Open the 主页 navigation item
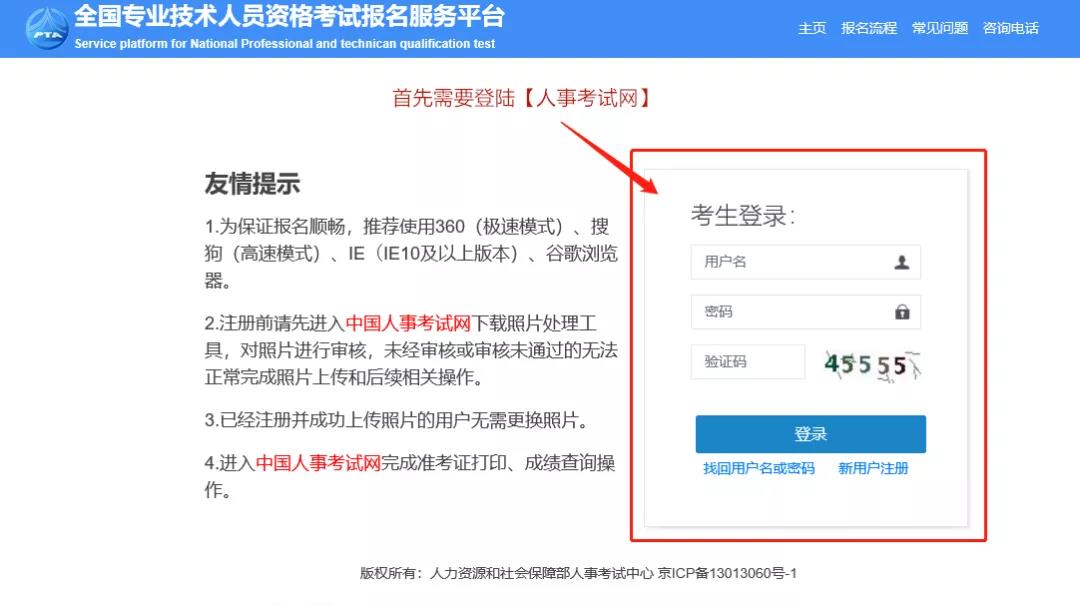The height and width of the screenshot is (606, 1080). [x=812, y=28]
